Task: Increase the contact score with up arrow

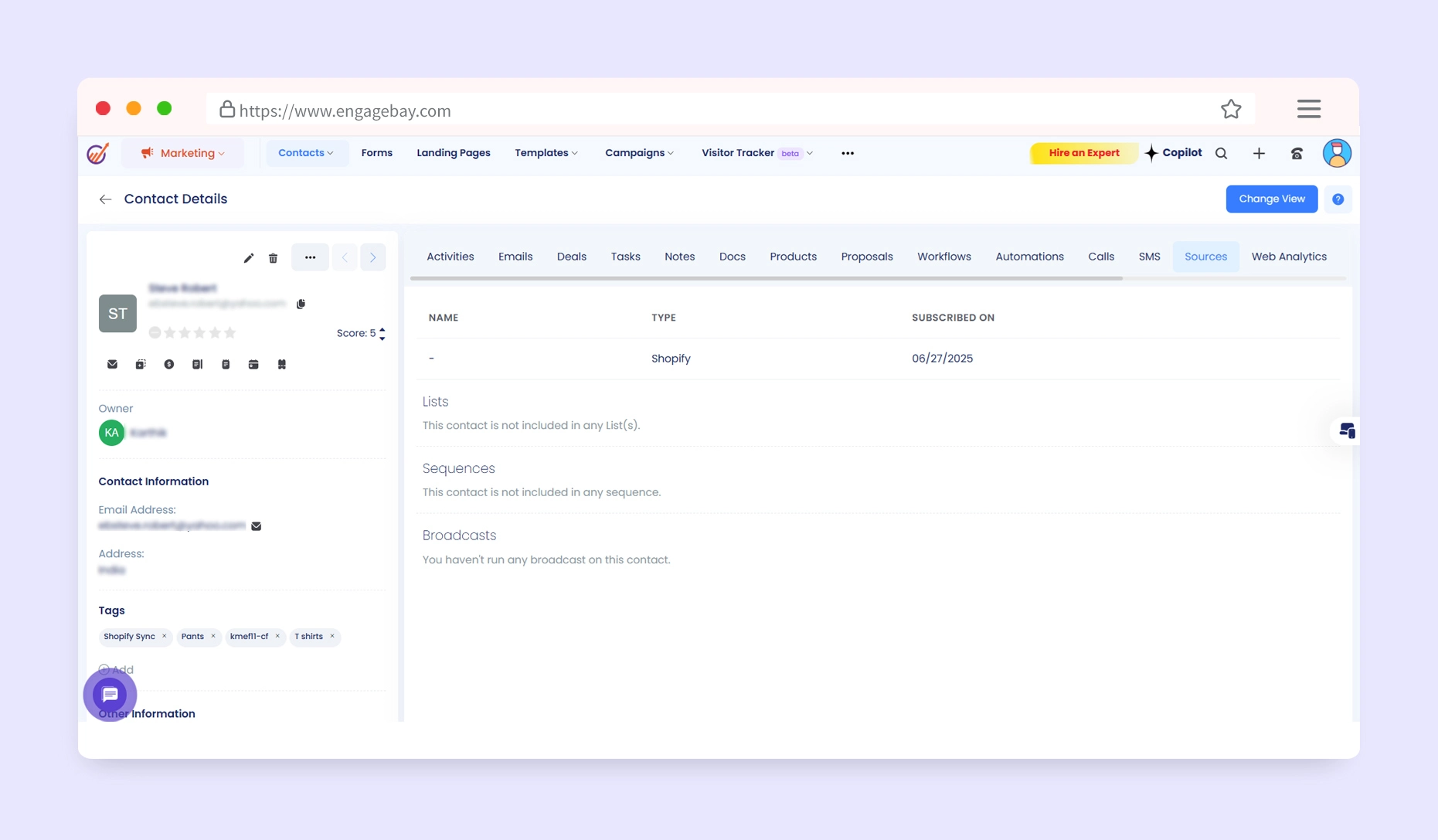Action: (382, 329)
